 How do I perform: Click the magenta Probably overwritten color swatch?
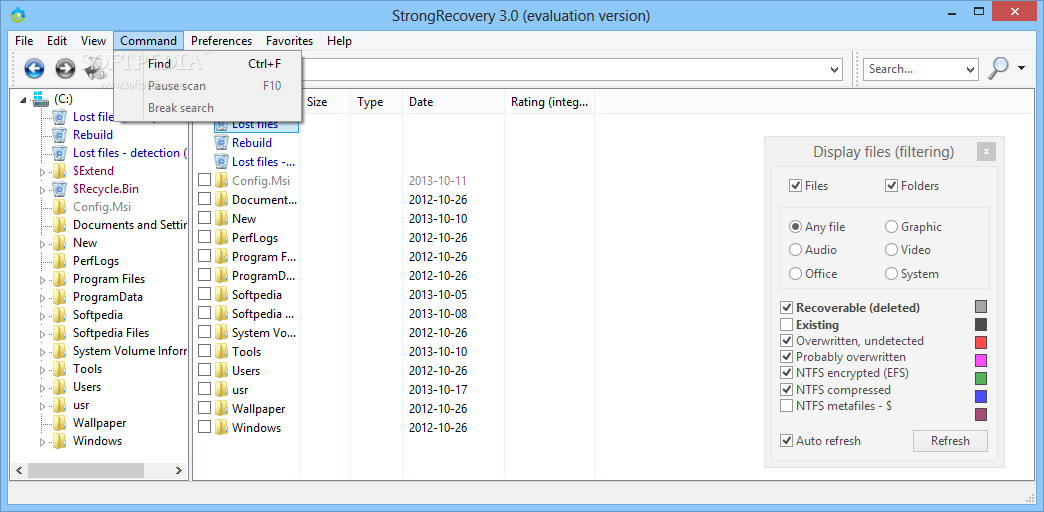[x=981, y=360]
